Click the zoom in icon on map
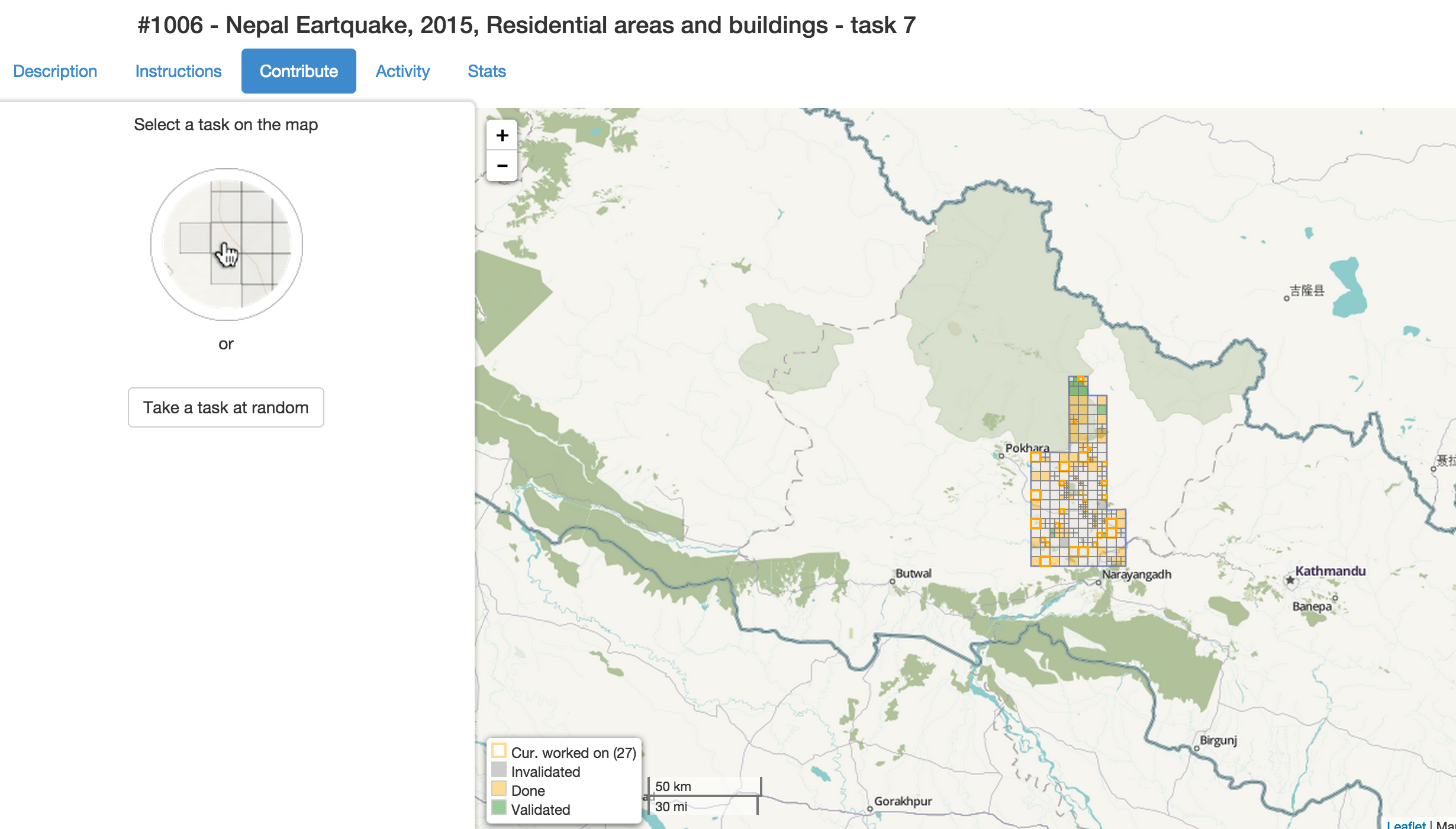 tap(502, 136)
